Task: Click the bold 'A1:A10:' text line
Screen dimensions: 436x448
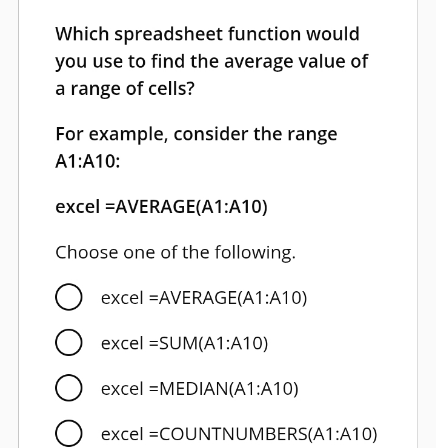Action: [x=88, y=162]
